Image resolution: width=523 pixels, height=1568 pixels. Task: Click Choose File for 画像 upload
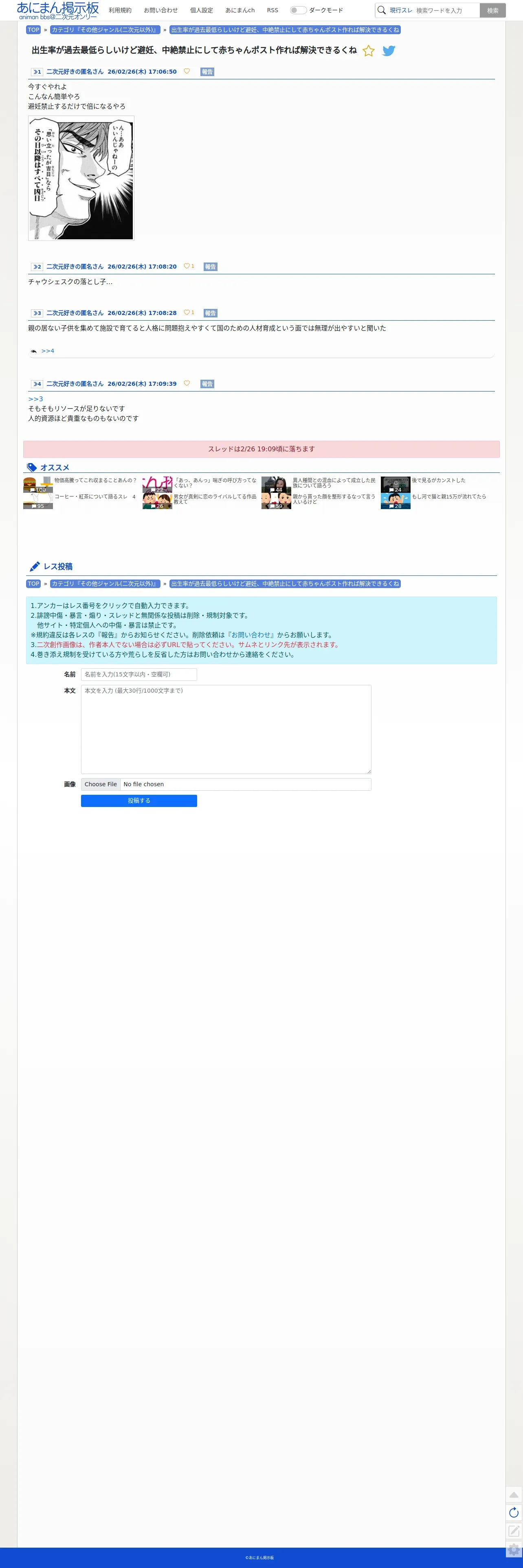(x=101, y=784)
